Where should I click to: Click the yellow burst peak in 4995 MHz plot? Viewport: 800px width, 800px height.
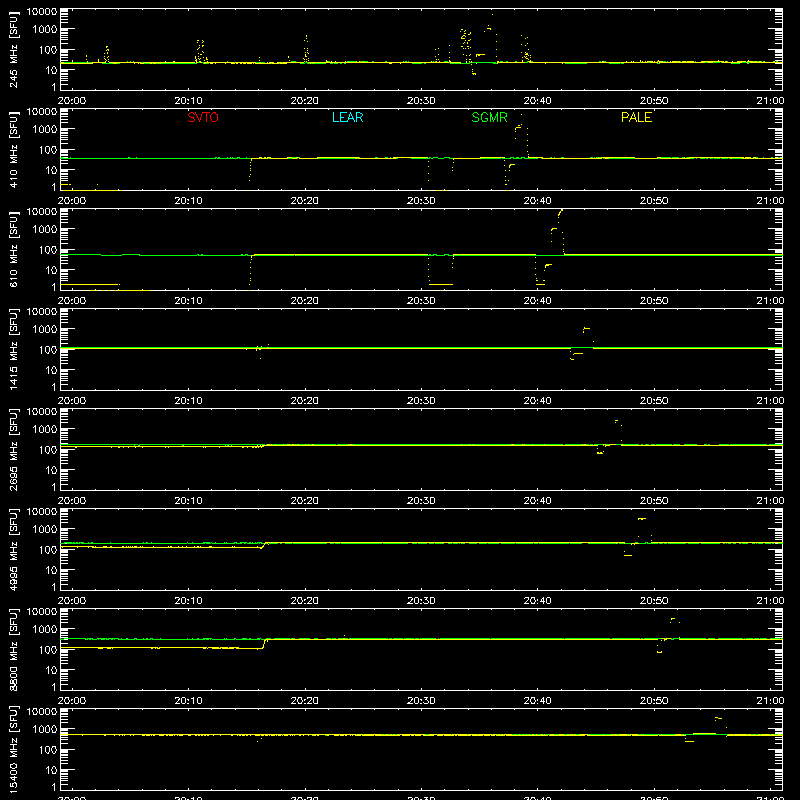642,519
